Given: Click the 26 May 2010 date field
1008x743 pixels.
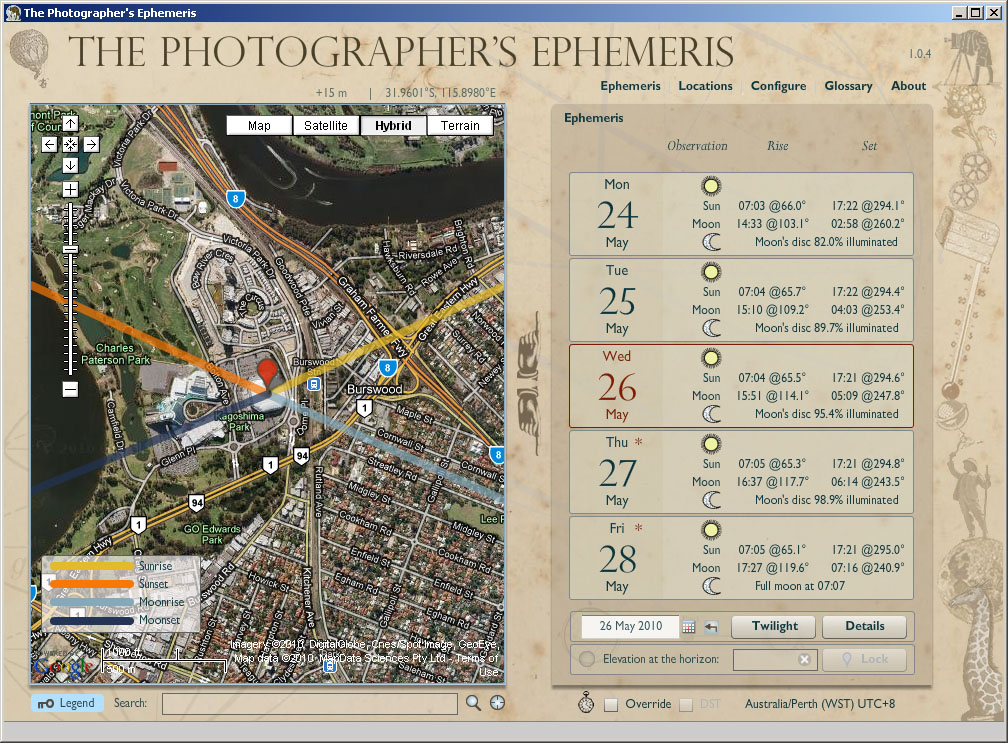Looking at the screenshot, I should click(630, 626).
